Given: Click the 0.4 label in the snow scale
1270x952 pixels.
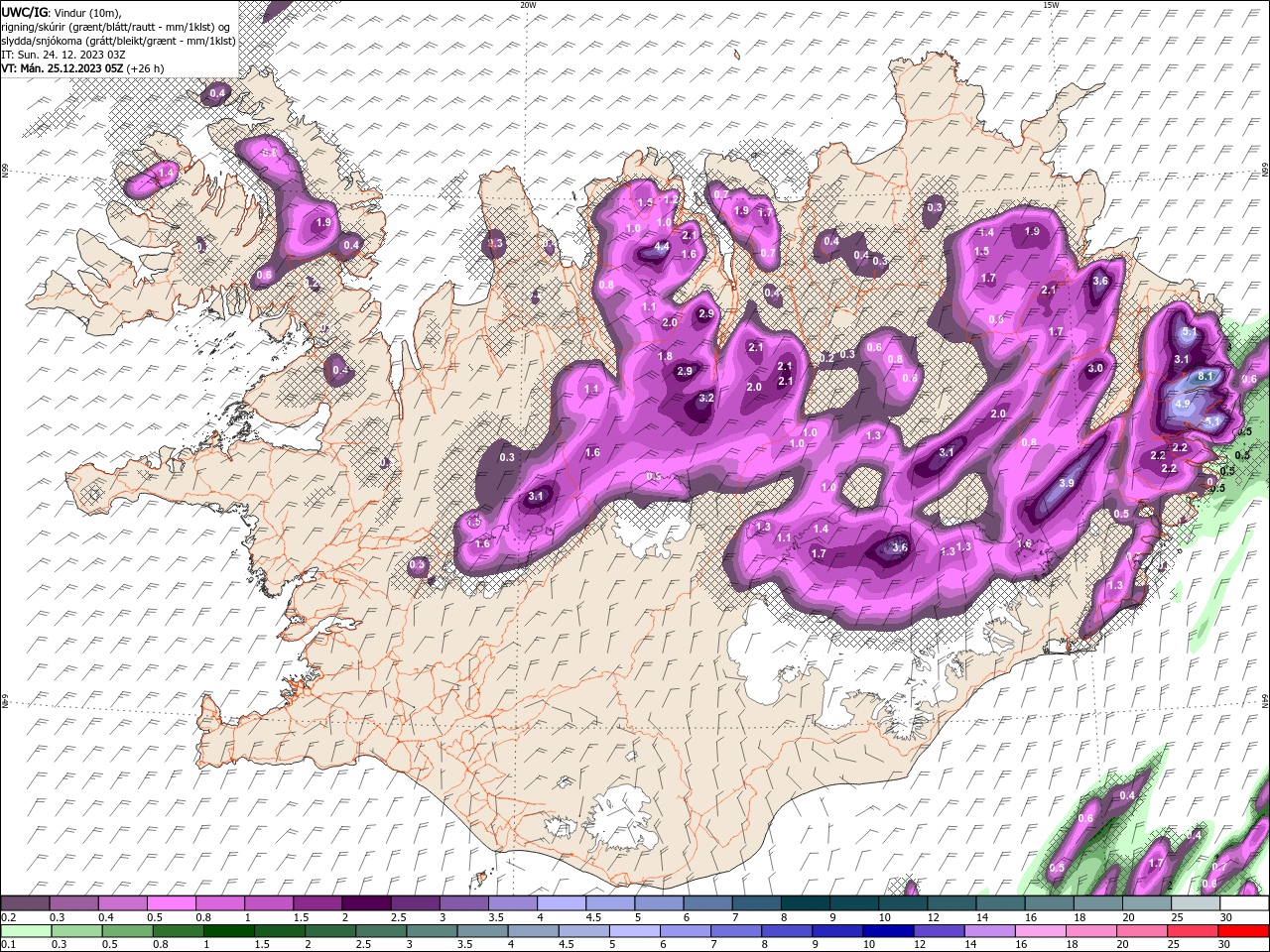Looking at the screenshot, I should (x=106, y=917).
